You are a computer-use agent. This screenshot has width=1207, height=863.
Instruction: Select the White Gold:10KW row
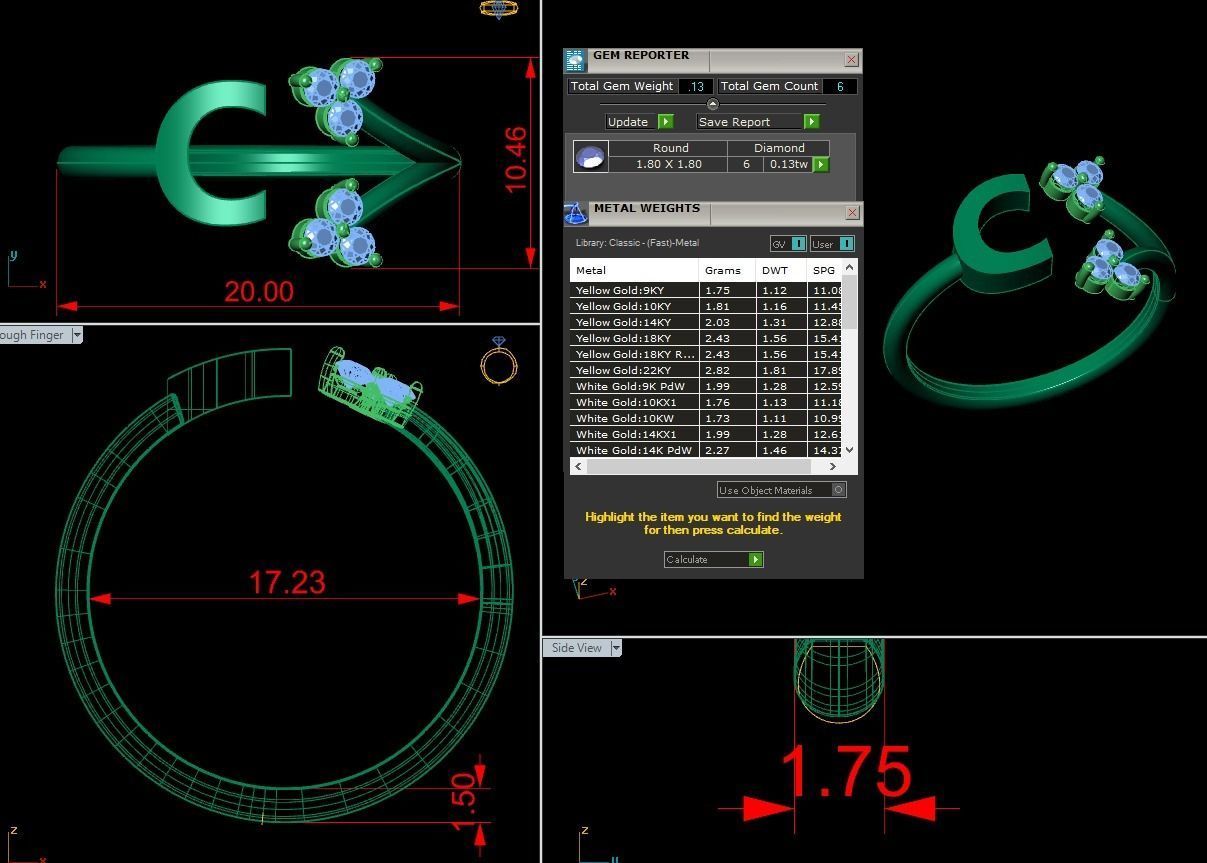634,418
